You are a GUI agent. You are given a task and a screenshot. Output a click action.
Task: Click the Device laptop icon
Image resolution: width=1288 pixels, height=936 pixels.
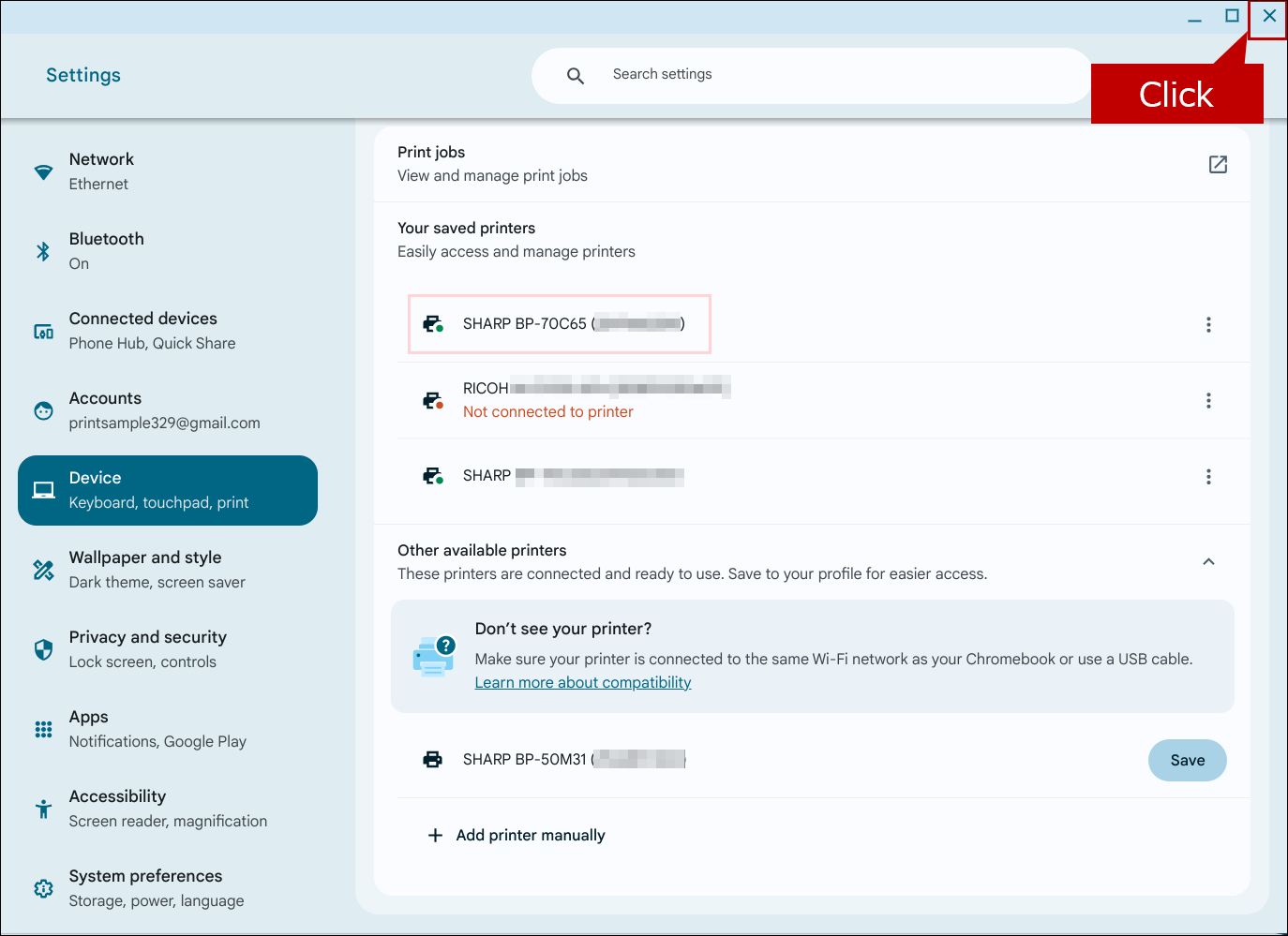(43, 490)
